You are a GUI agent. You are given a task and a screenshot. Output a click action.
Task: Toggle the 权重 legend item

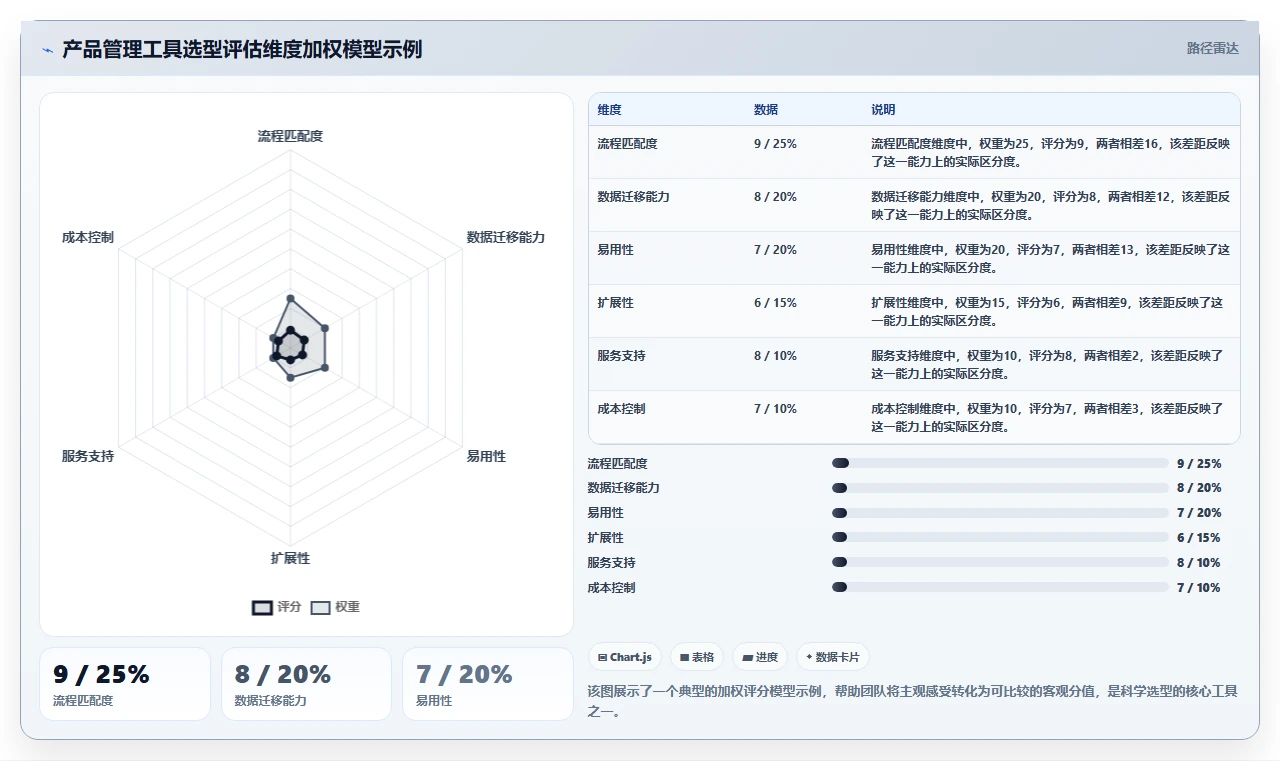(x=335, y=607)
